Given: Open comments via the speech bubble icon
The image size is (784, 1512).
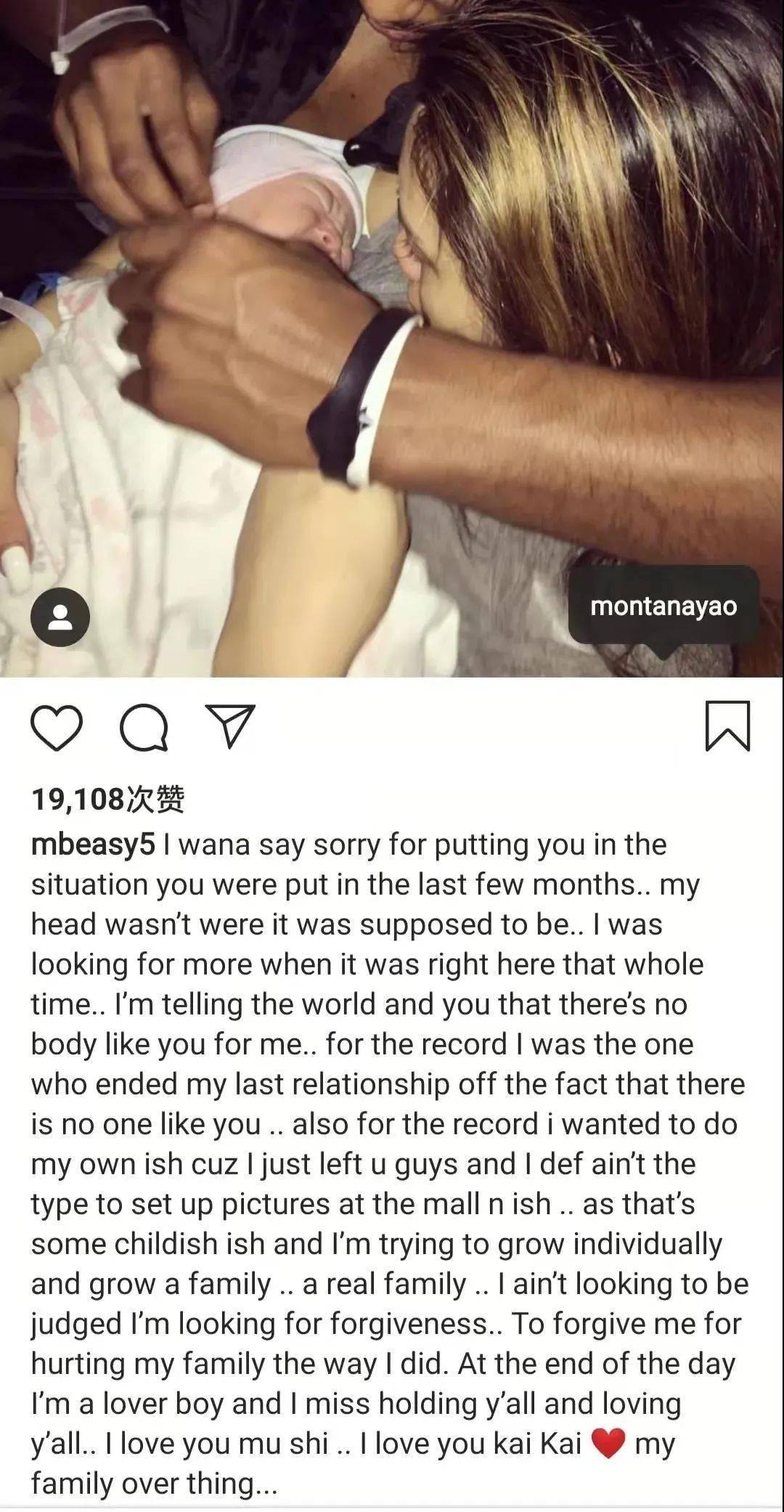Looking at the screenshot, I should (144, 727).
